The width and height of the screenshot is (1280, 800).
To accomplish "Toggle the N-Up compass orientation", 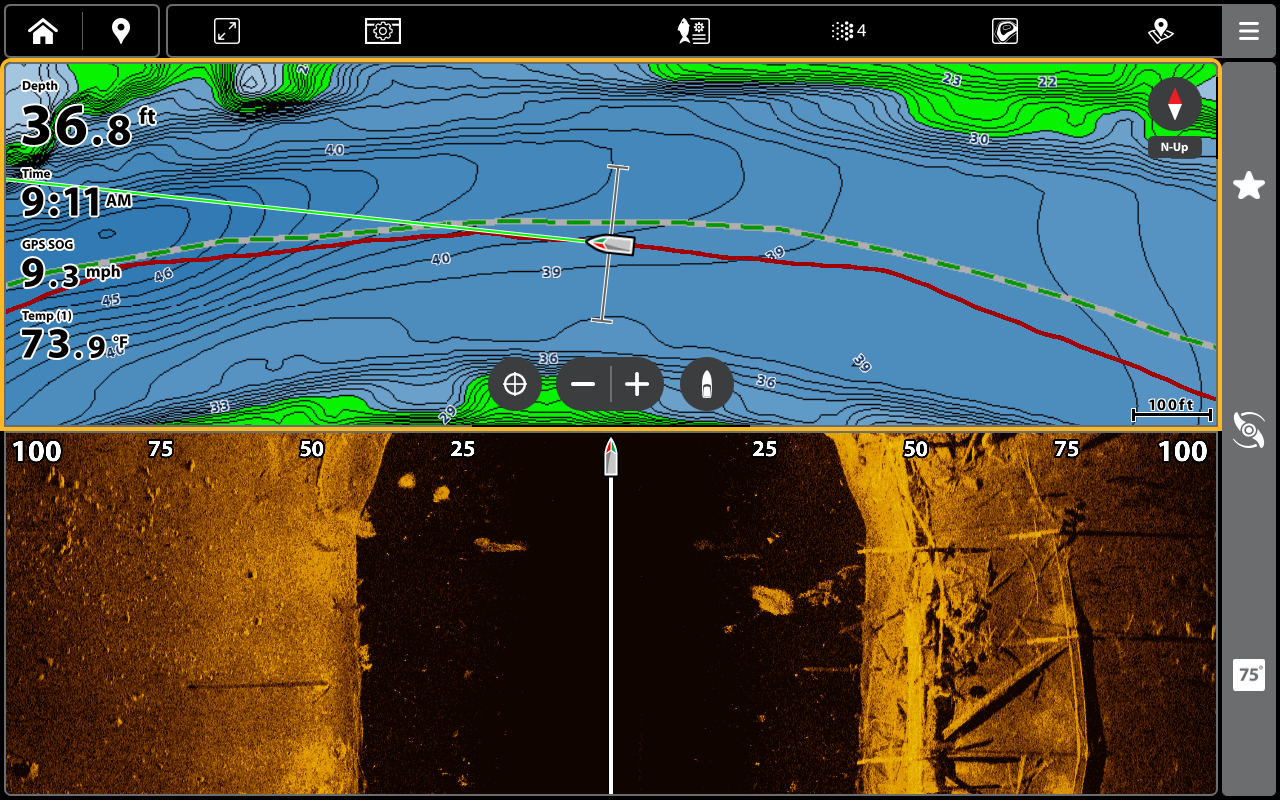I will [x=1174, y=116].
